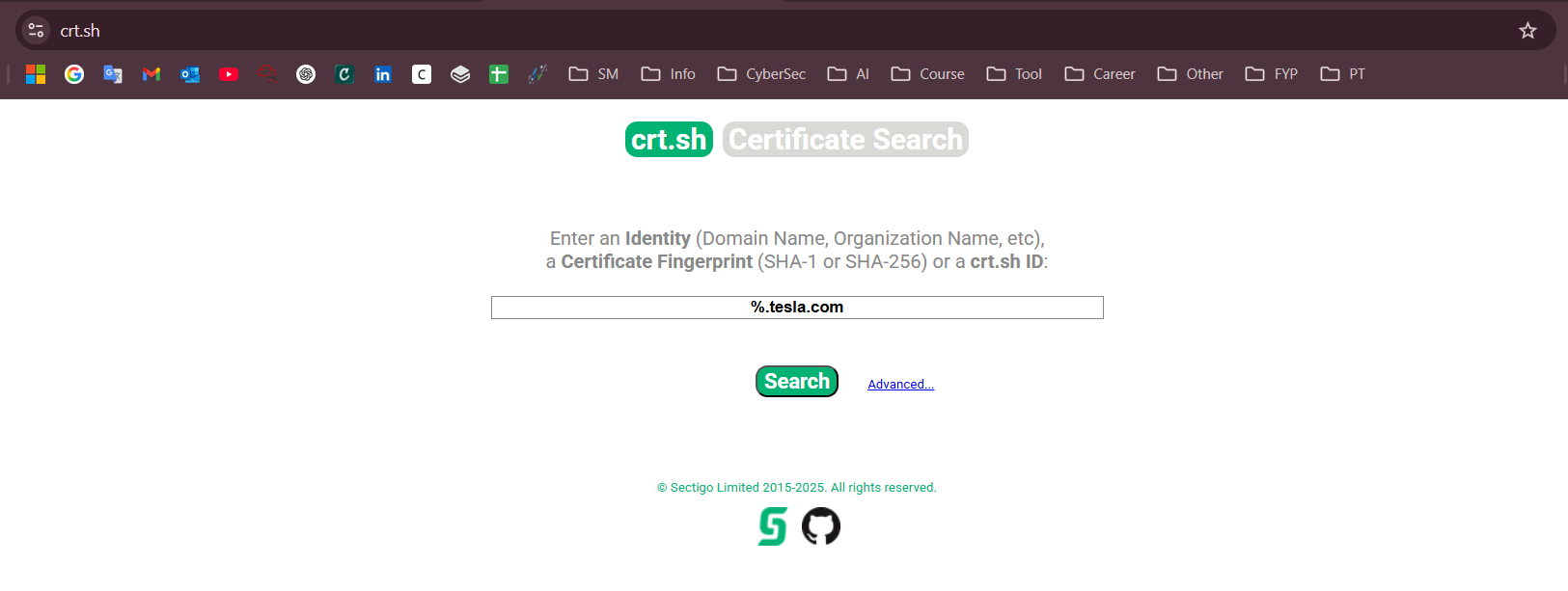Click the Sectigo logo icon
This screenshot has width=1568, height=591.
772,526
